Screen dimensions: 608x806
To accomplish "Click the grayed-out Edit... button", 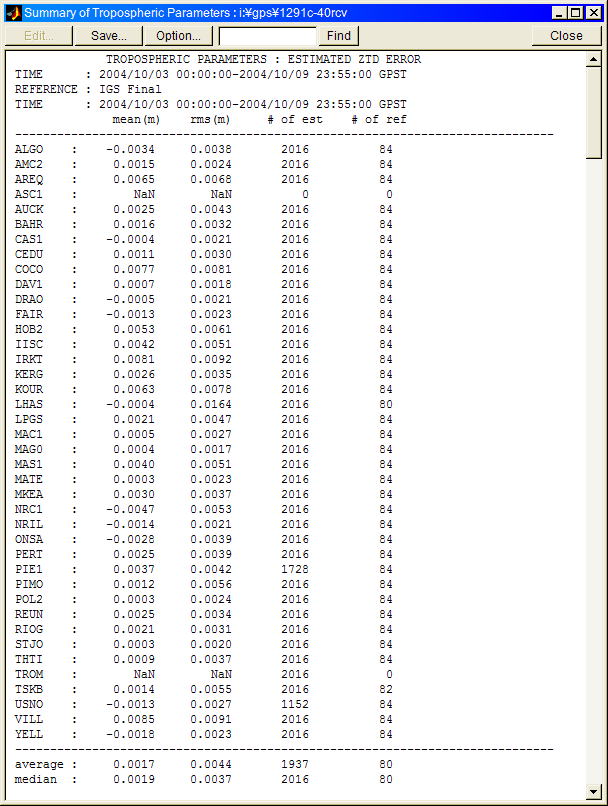I will (39, 35).
